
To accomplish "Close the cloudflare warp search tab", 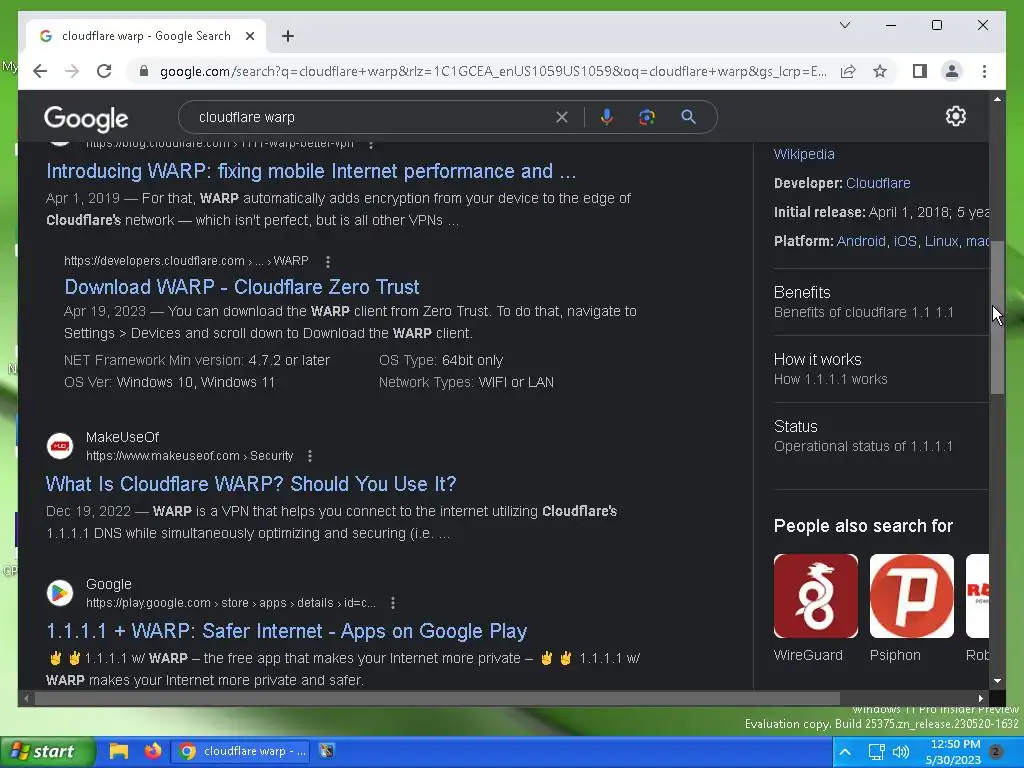I will (249, 36).
